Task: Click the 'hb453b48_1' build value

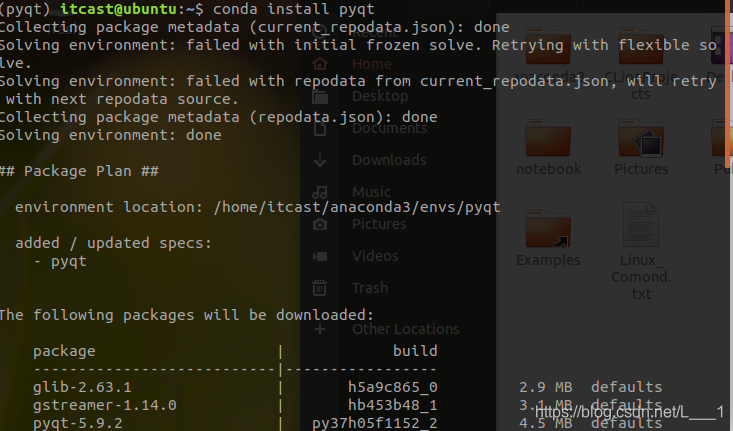Action: pos(393,405)
